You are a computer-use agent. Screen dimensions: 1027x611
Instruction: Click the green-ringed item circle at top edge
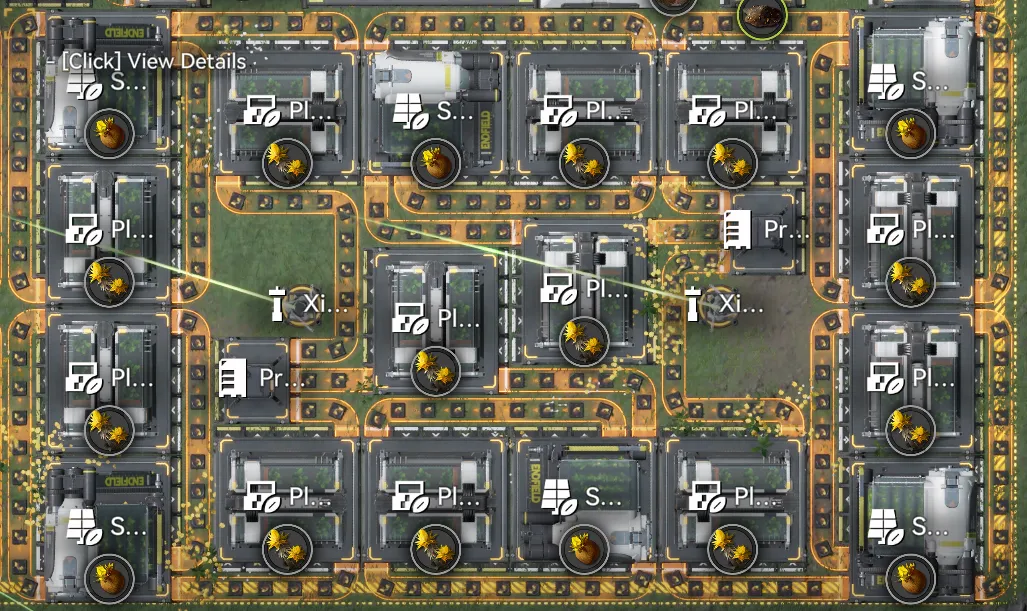click(761, 12)
